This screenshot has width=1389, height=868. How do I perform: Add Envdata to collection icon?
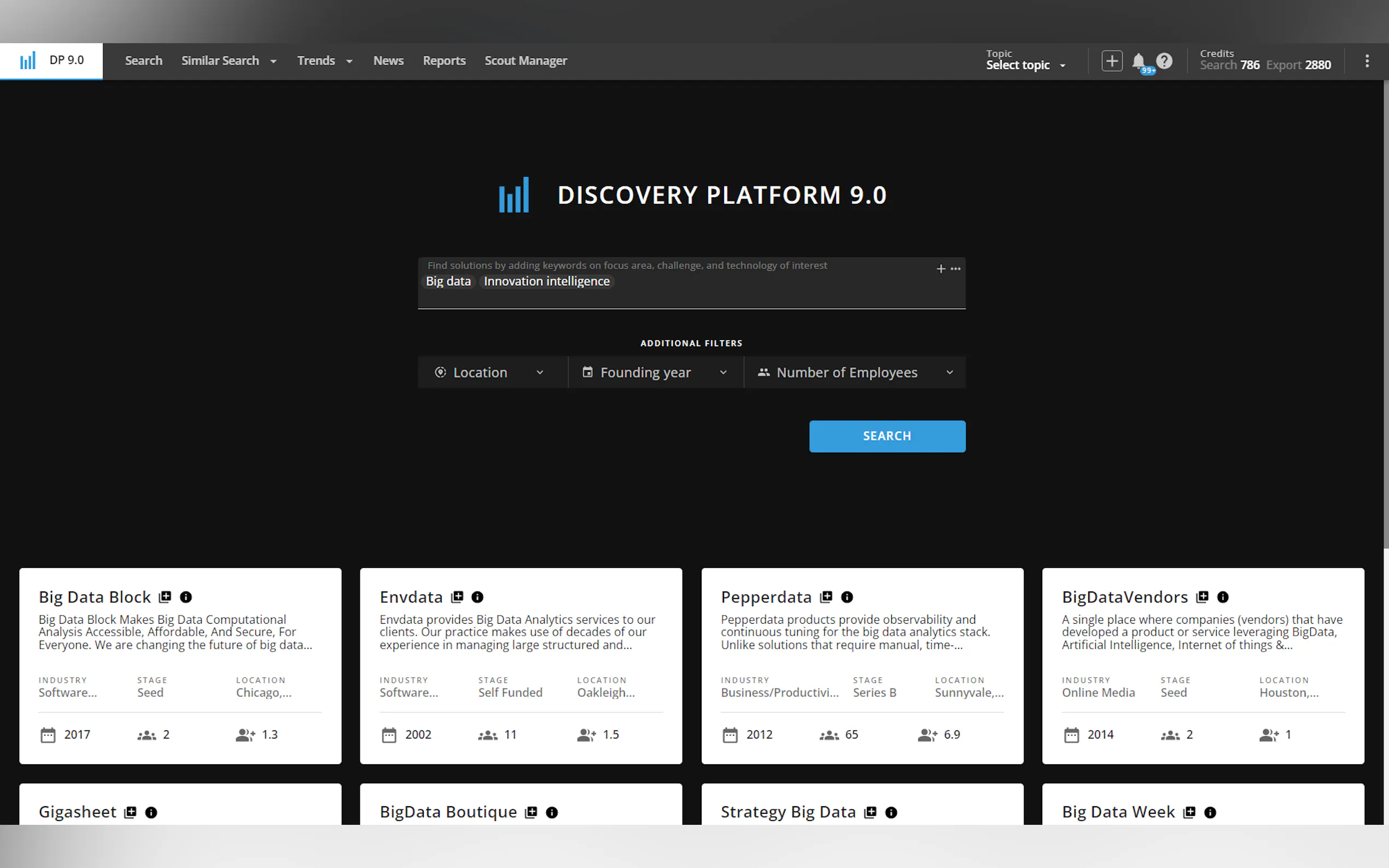click(457, 597)
